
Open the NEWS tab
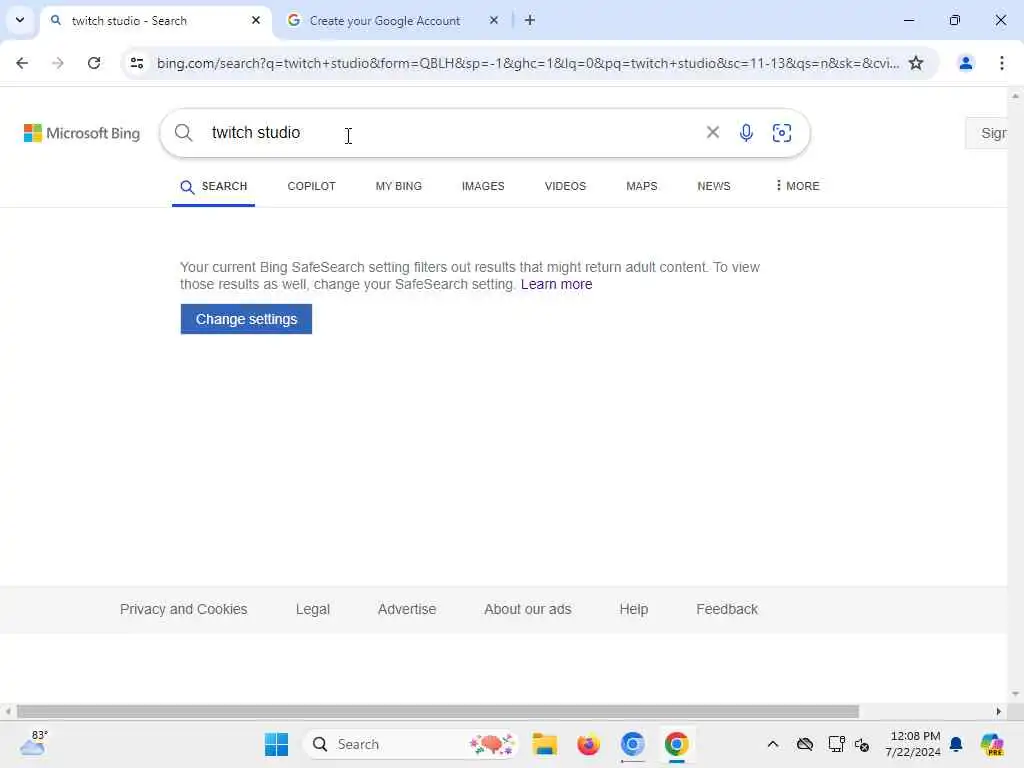pos(714,186)
